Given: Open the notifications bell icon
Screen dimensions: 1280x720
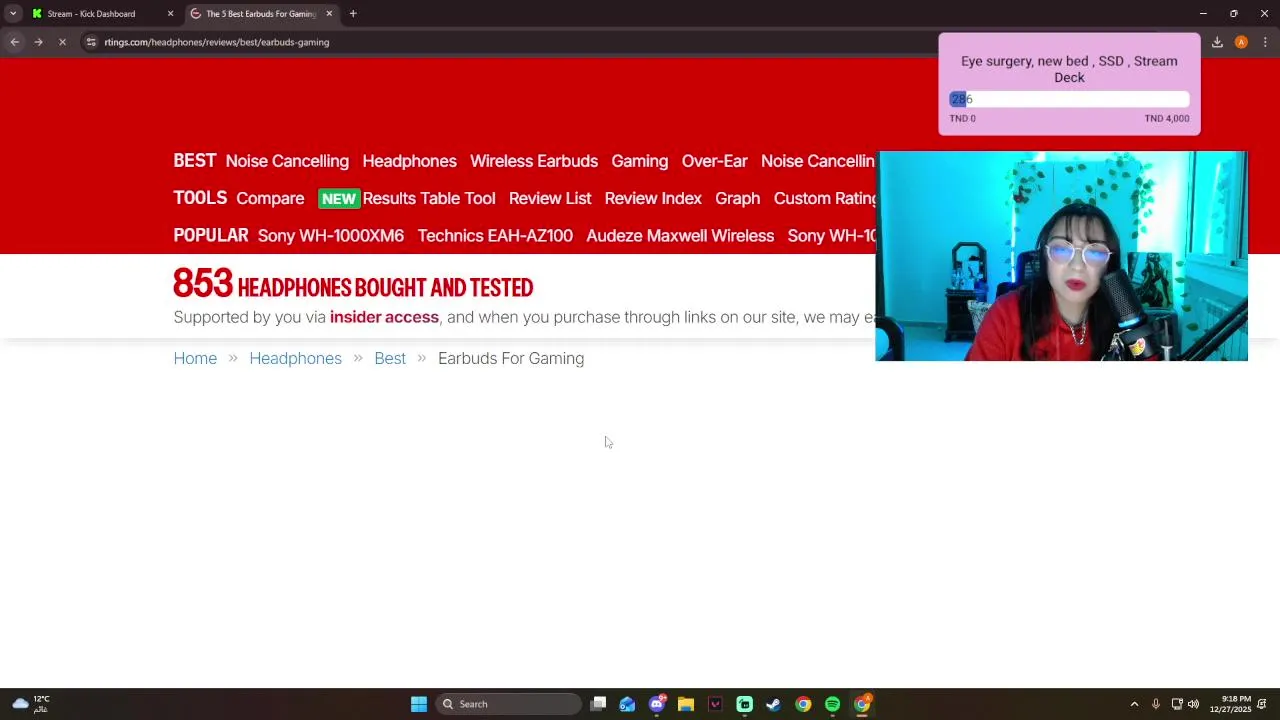Looking at the screenshot, I should pos(1262,704).
